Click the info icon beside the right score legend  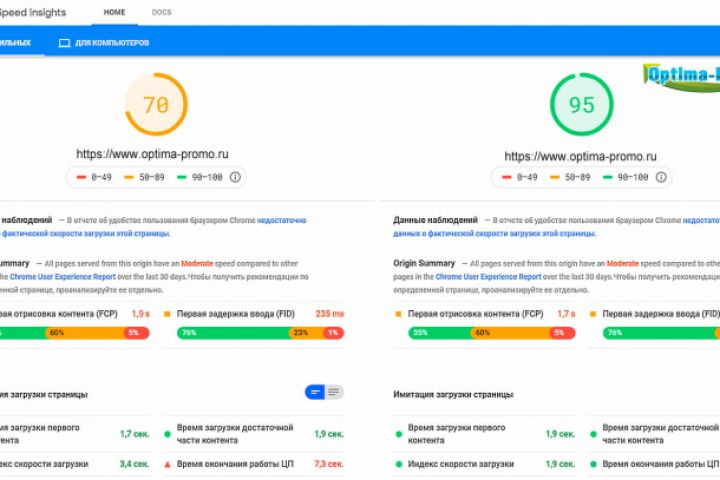click(x=661, y=177)
